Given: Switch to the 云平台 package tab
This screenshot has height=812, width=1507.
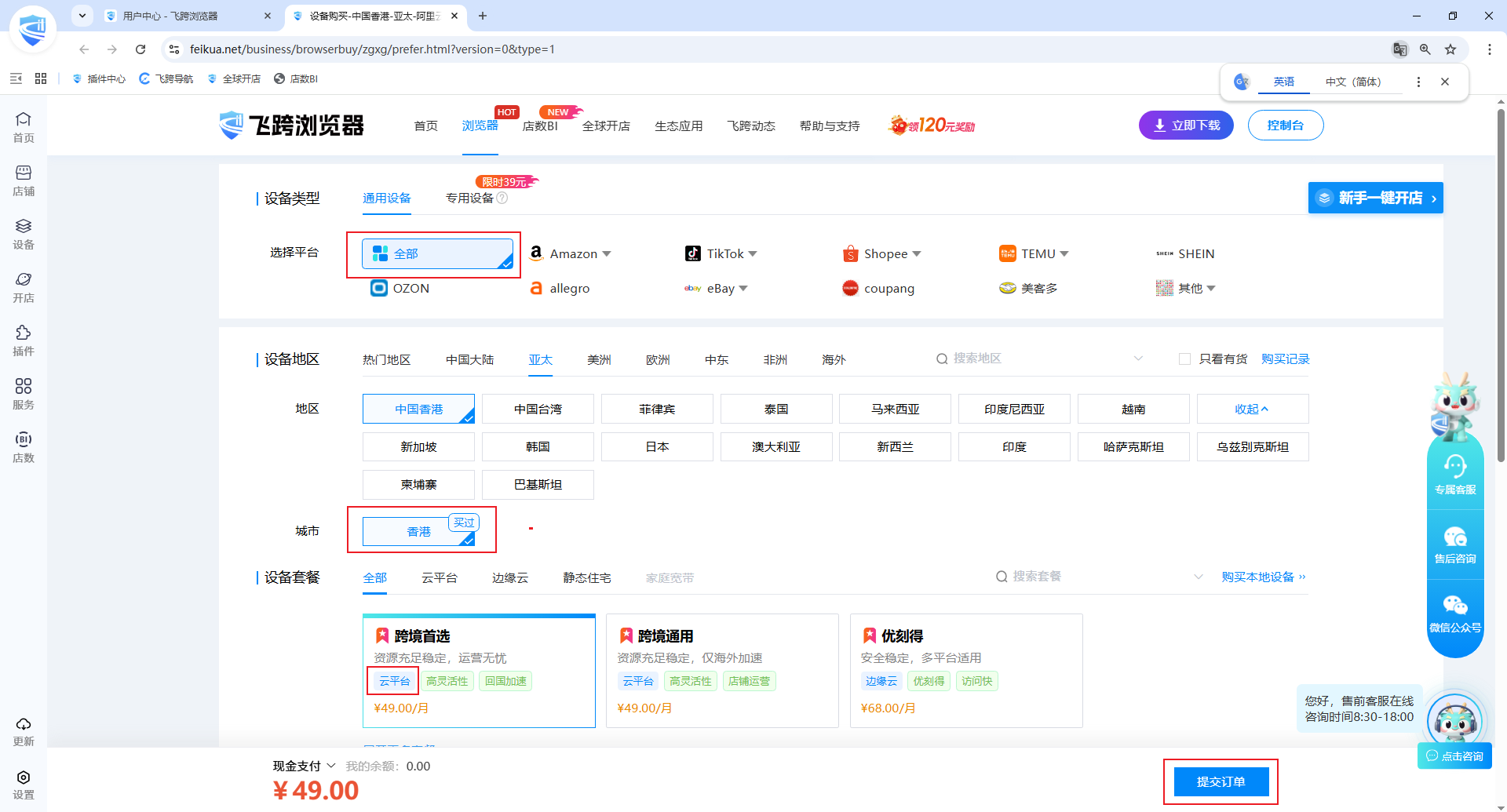Looking at the screenshot, I should coord(439,577).
